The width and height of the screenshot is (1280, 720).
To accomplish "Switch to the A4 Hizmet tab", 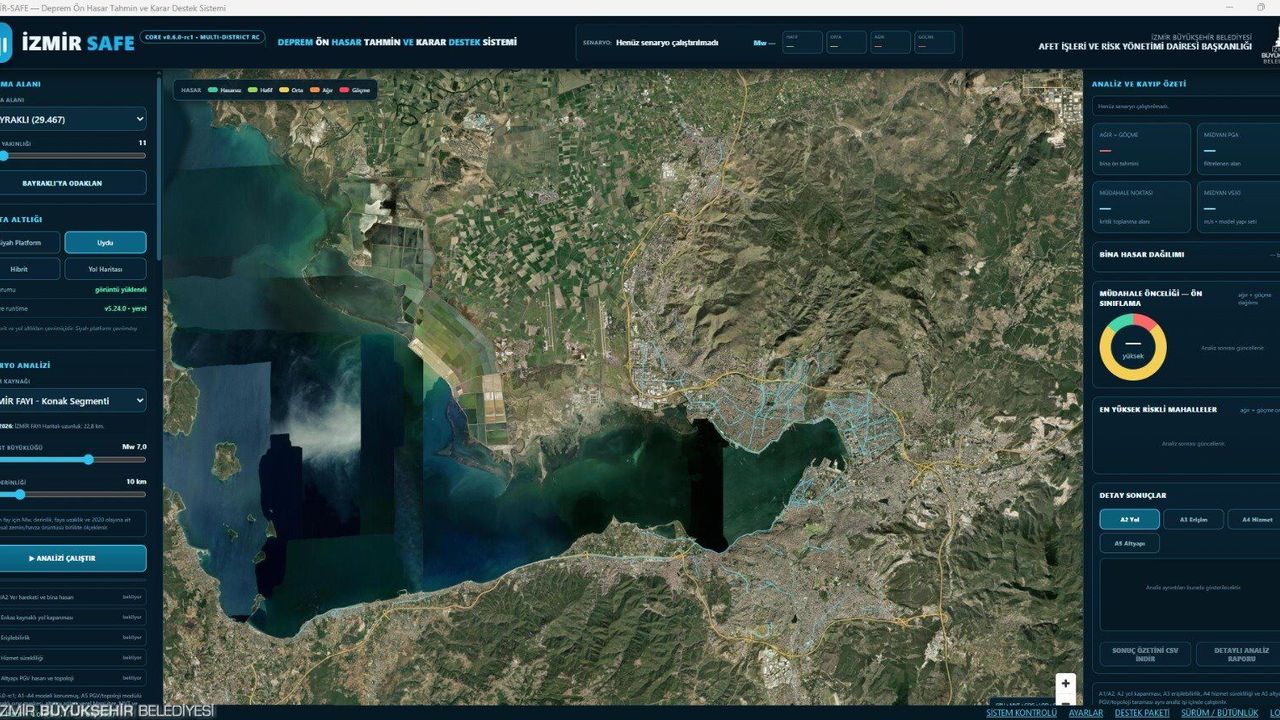I will click(x=1254, y=519).
